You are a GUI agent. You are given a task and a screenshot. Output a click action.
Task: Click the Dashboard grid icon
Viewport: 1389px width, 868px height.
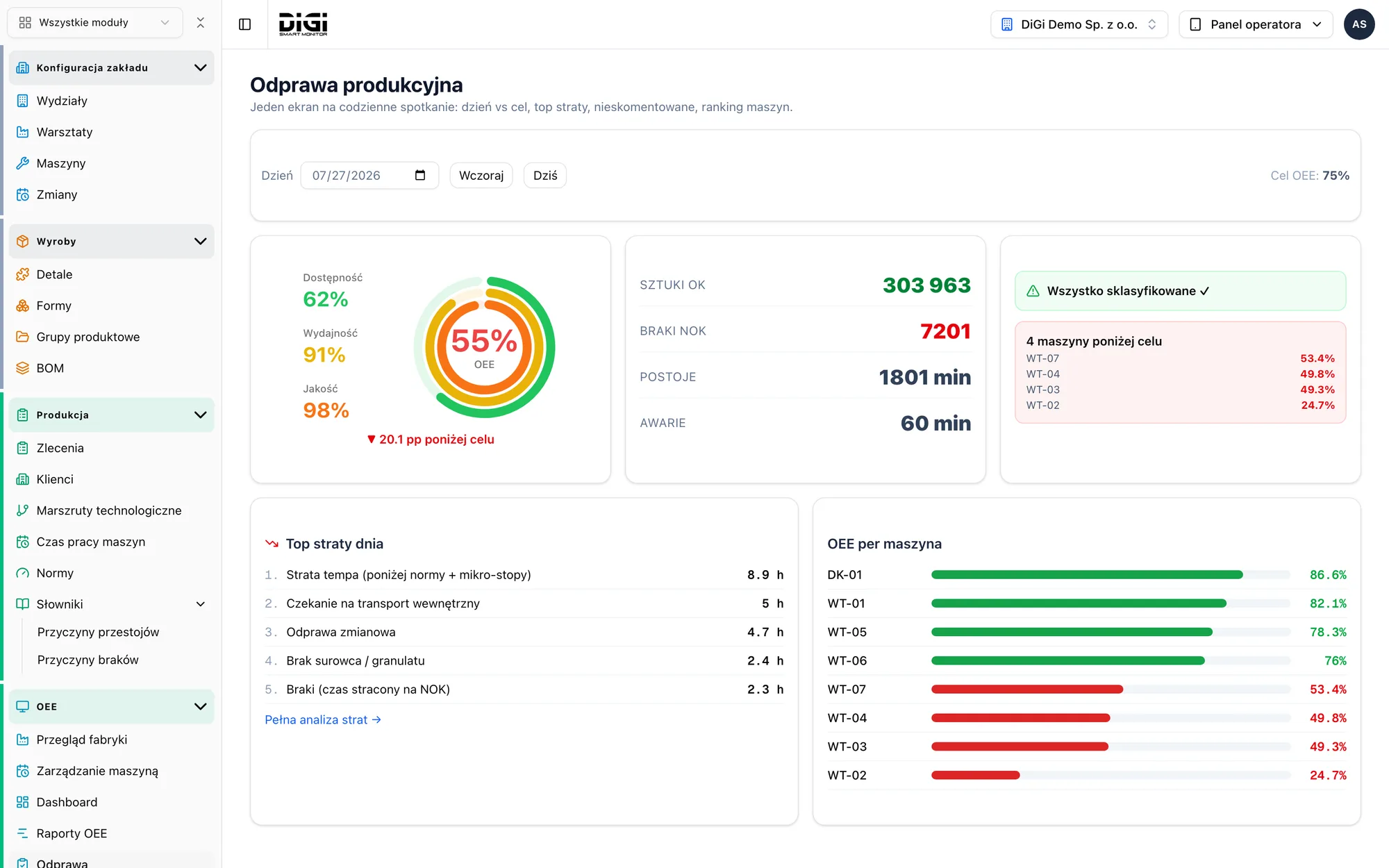coord(23,802)
